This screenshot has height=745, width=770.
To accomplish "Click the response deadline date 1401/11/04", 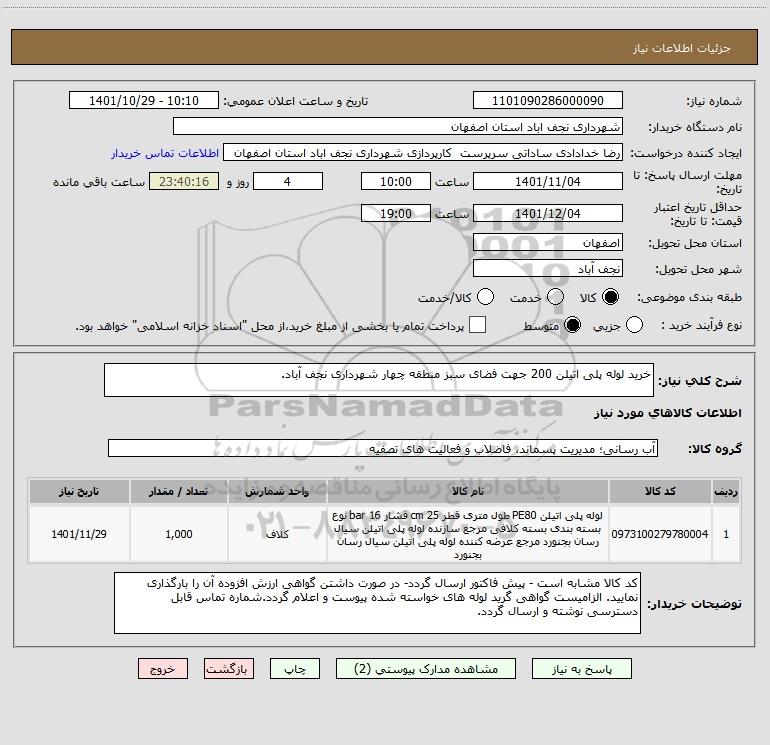I will (548, 181).
